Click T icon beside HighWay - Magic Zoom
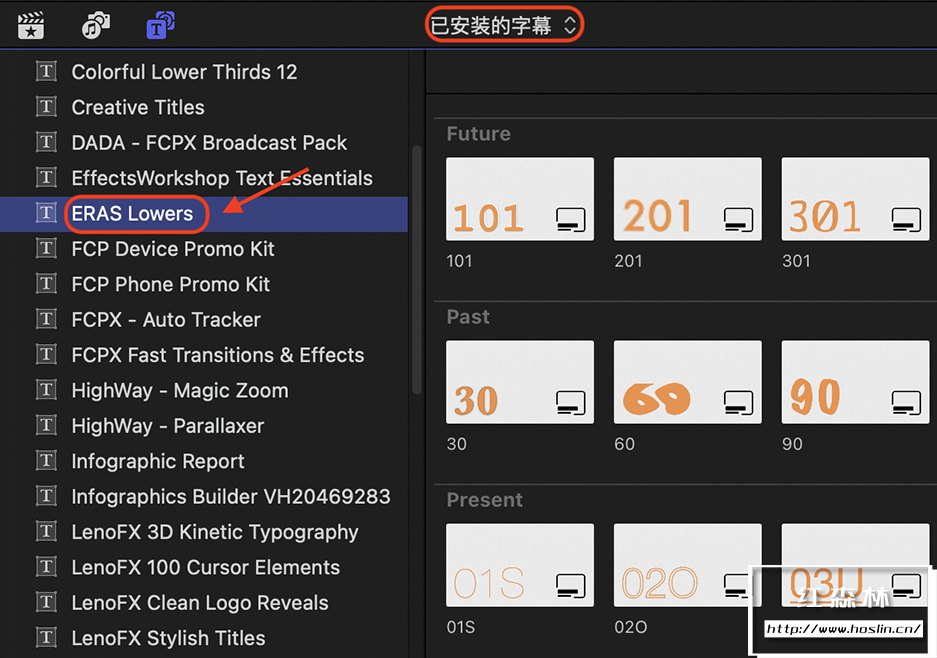Viewport: 937px width, 658px height. [46, 390]
